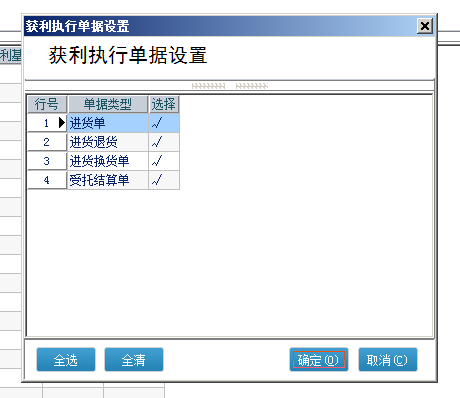Toggle the checkmark for 进货单

pos(164,123)
